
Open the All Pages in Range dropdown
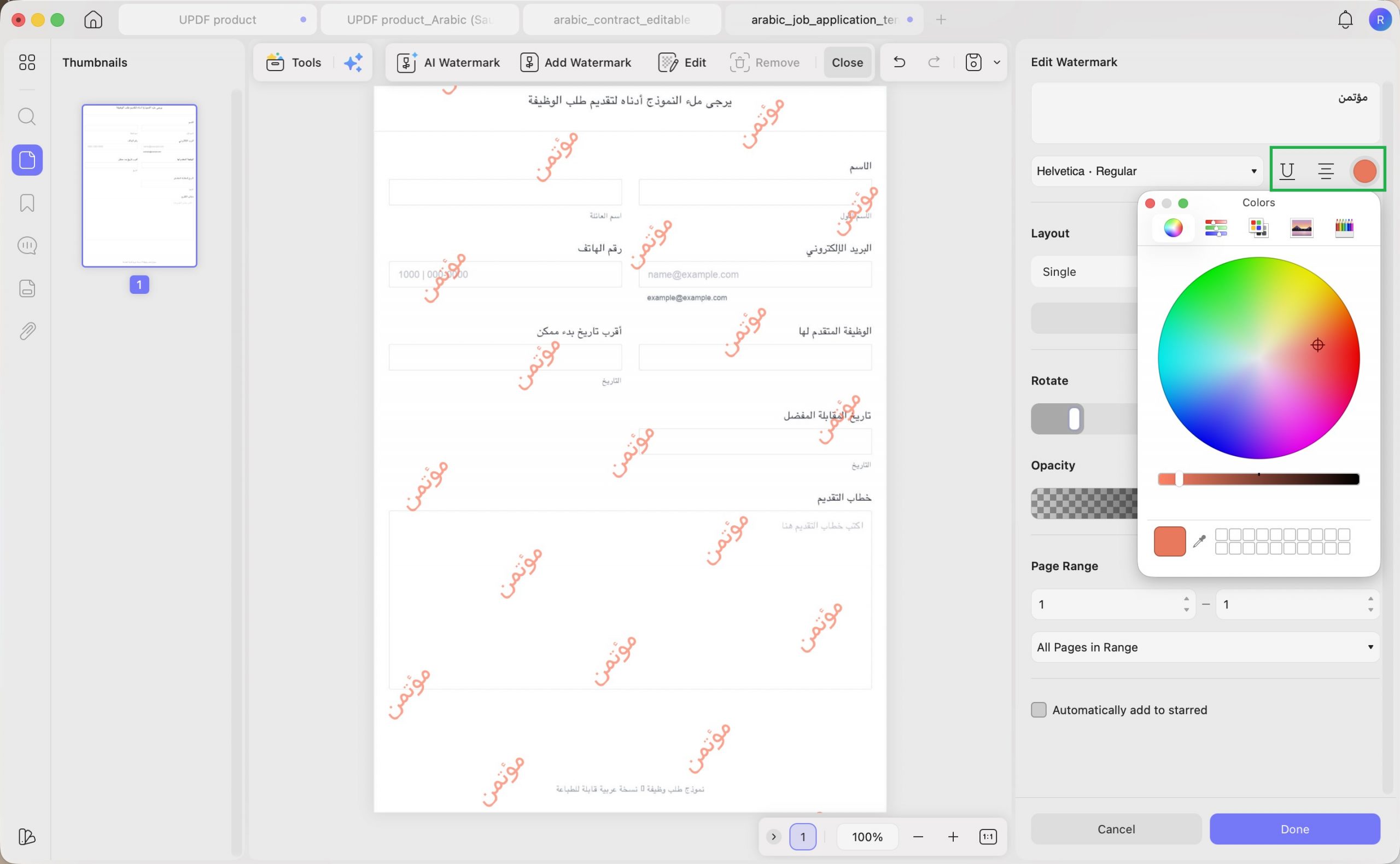click(1205, 647)
